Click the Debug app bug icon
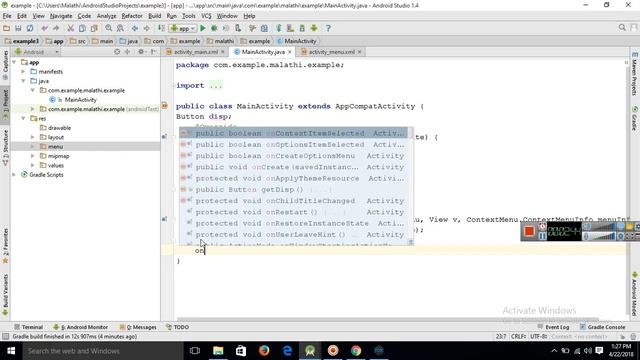This screenshot has height=360, width=640. click(214, 28)
